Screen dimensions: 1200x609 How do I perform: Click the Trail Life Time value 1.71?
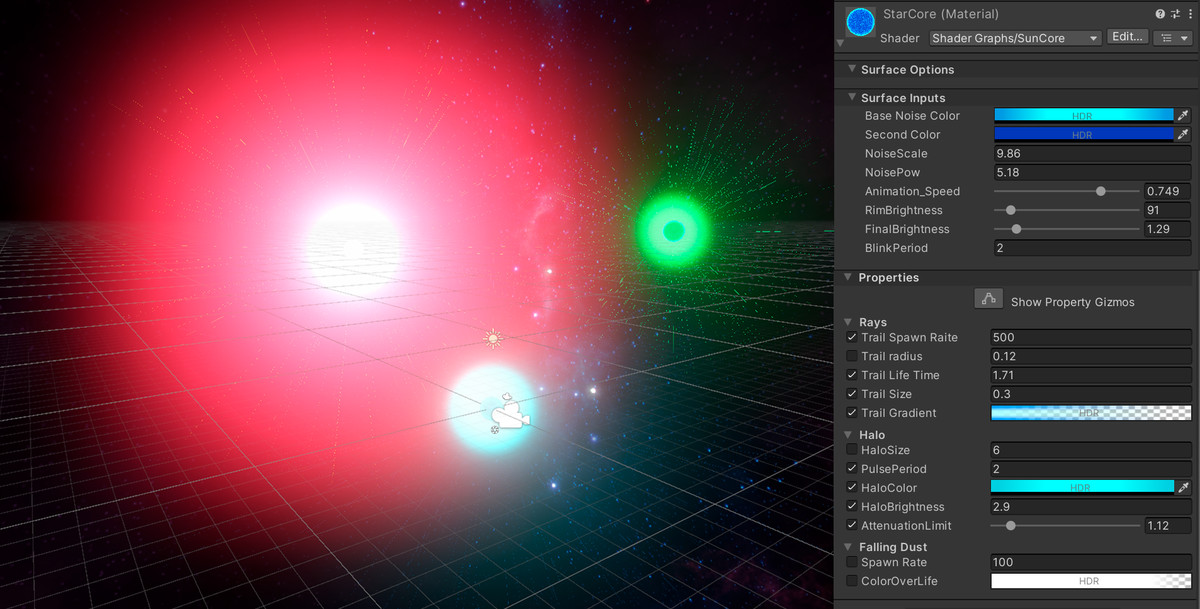[1091, 375]
